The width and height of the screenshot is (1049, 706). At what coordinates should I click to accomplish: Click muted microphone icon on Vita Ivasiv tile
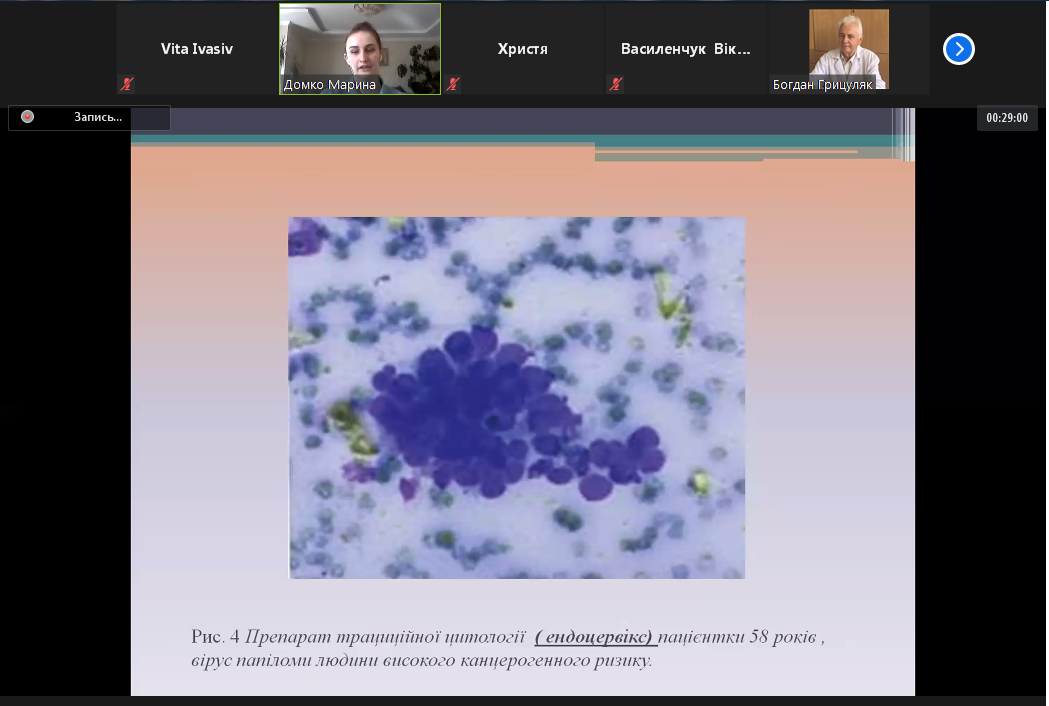127,84
